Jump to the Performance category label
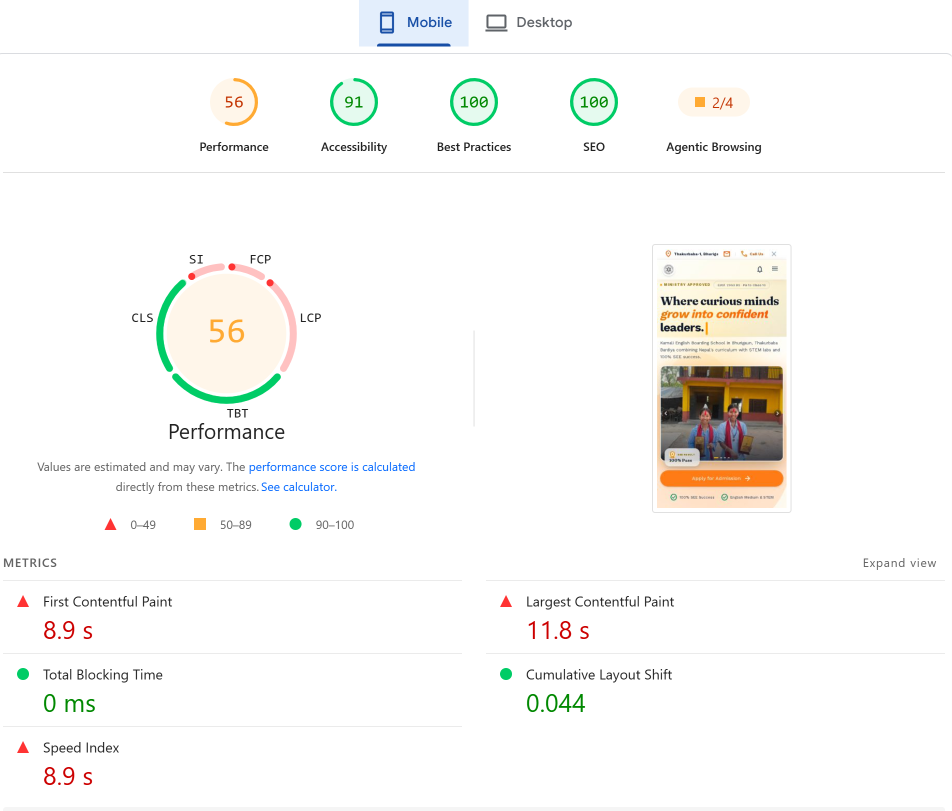Viewport: 952px width, 811px height. [234, 147]
